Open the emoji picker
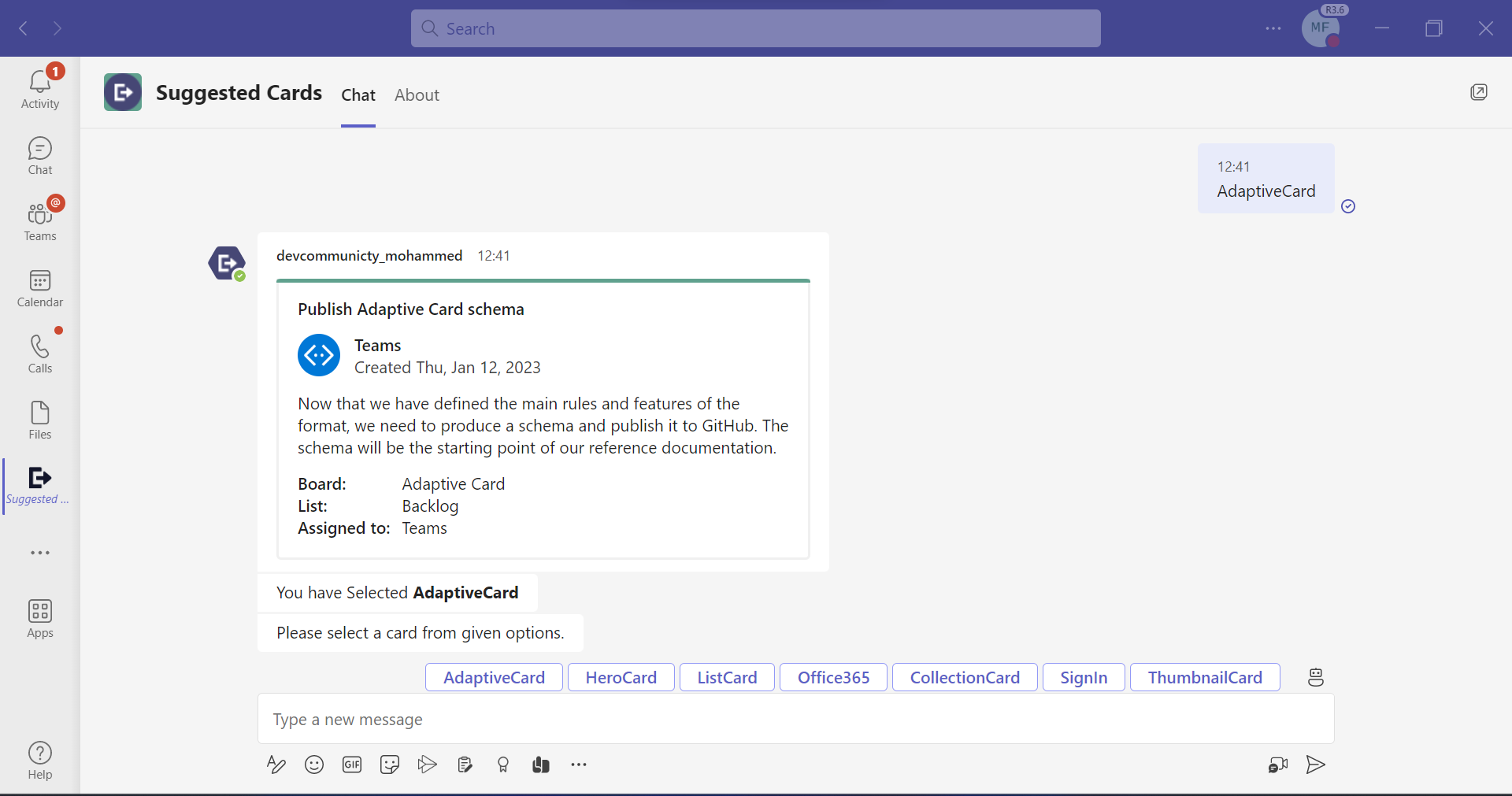Image resolution: width=1512 pixels, height=796 pixels. (314, 765)
